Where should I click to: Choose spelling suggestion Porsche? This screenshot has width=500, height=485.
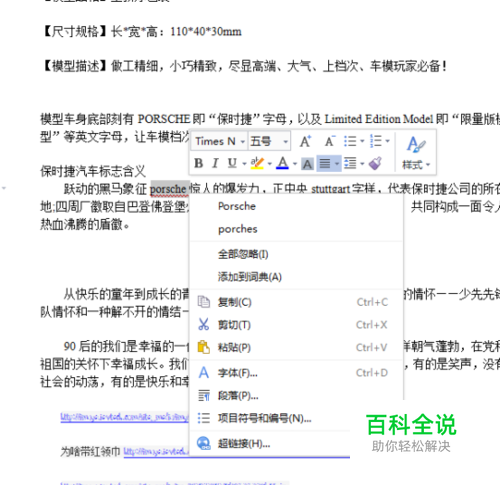pos(237,206)
